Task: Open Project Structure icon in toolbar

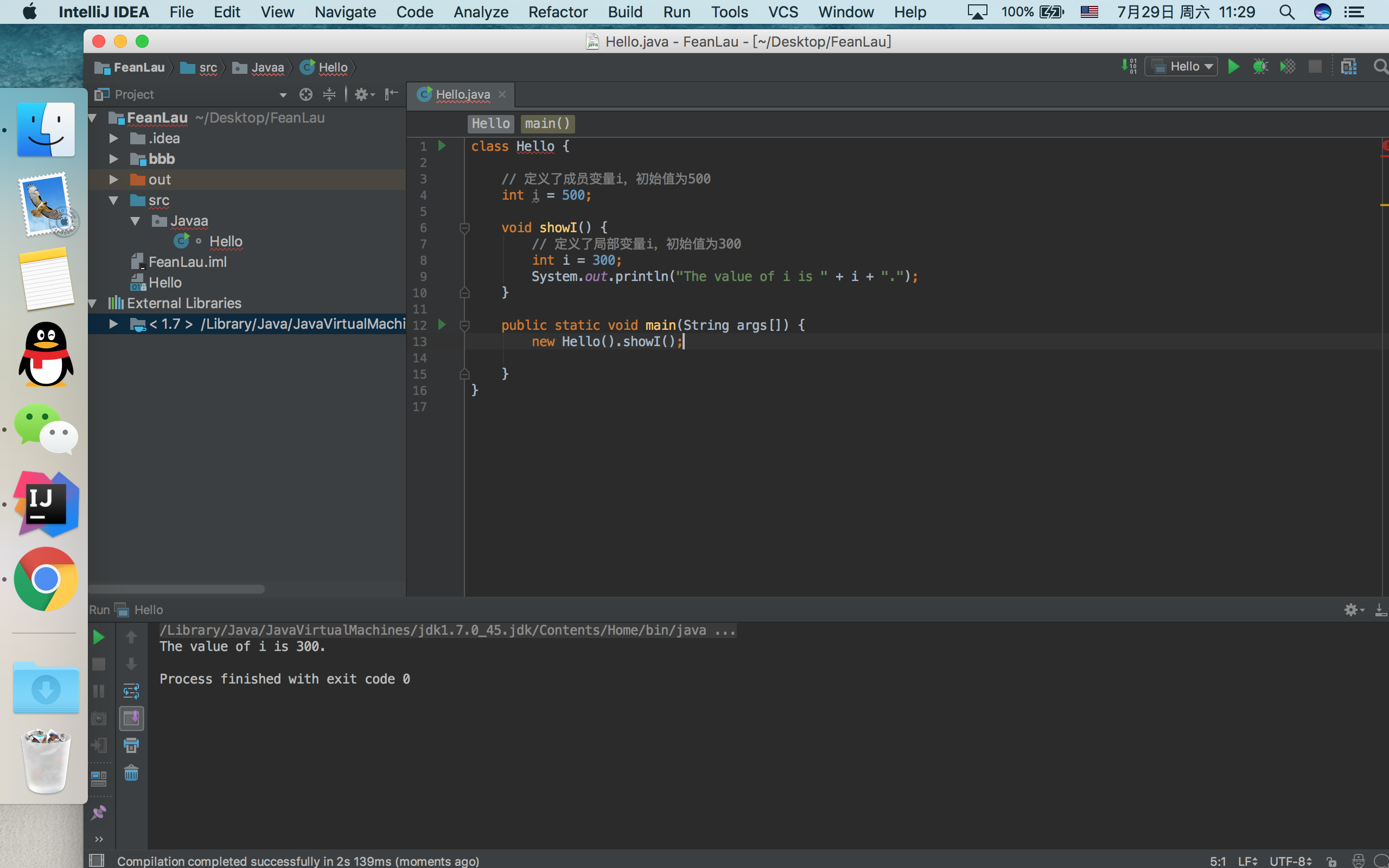Action: point(1349,67)
